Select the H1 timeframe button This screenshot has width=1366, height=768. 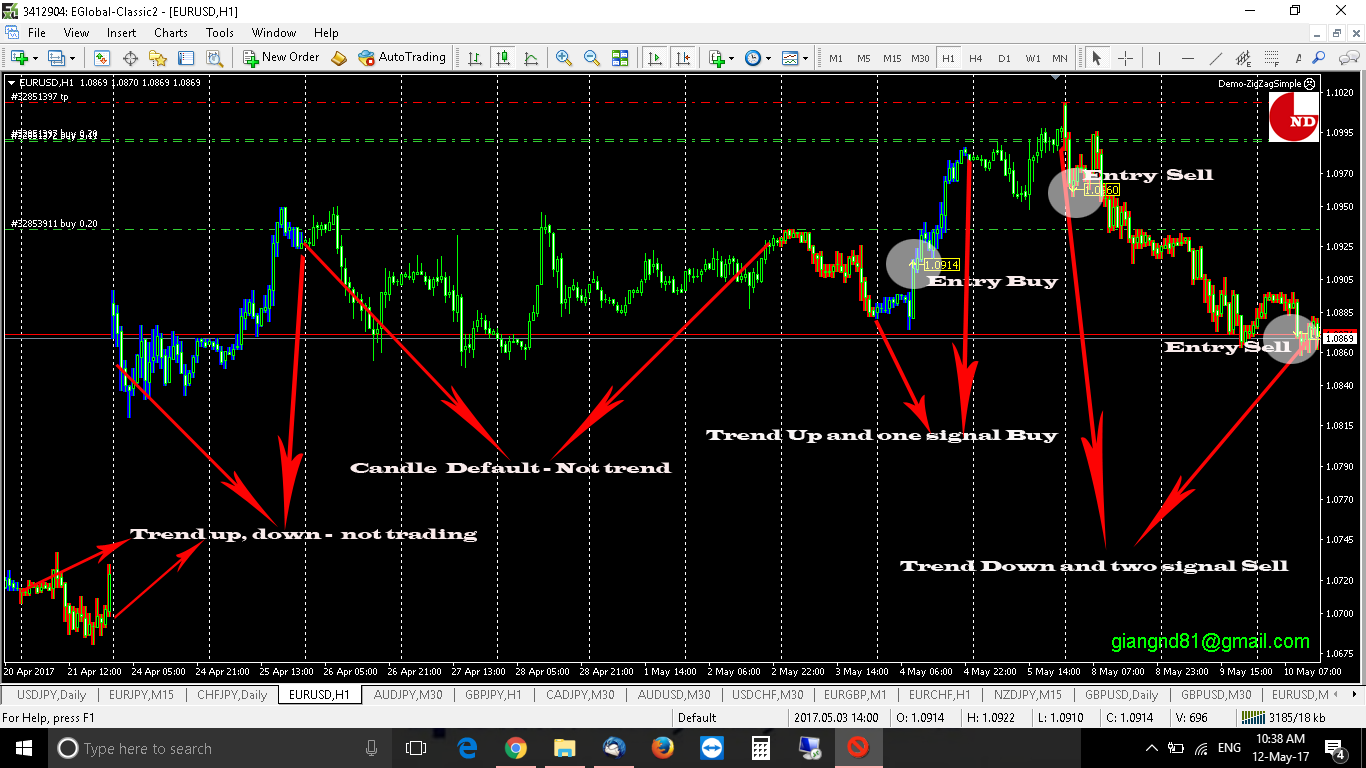click(x=948, y=58)
